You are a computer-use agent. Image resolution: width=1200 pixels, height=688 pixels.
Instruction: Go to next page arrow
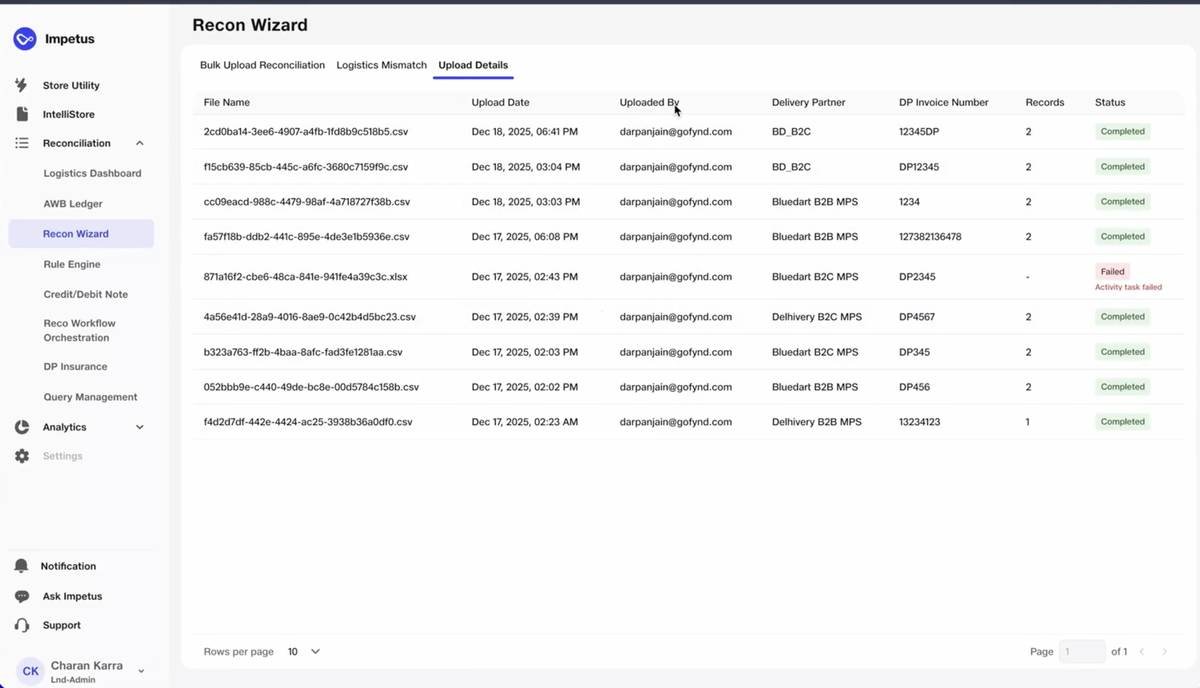(x=1164, y=652)
